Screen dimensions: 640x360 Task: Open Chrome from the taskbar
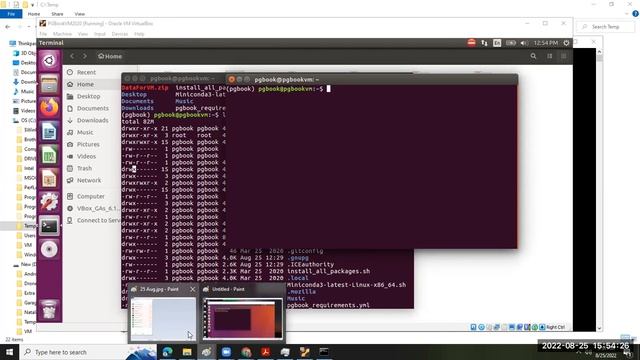(246, 352)
